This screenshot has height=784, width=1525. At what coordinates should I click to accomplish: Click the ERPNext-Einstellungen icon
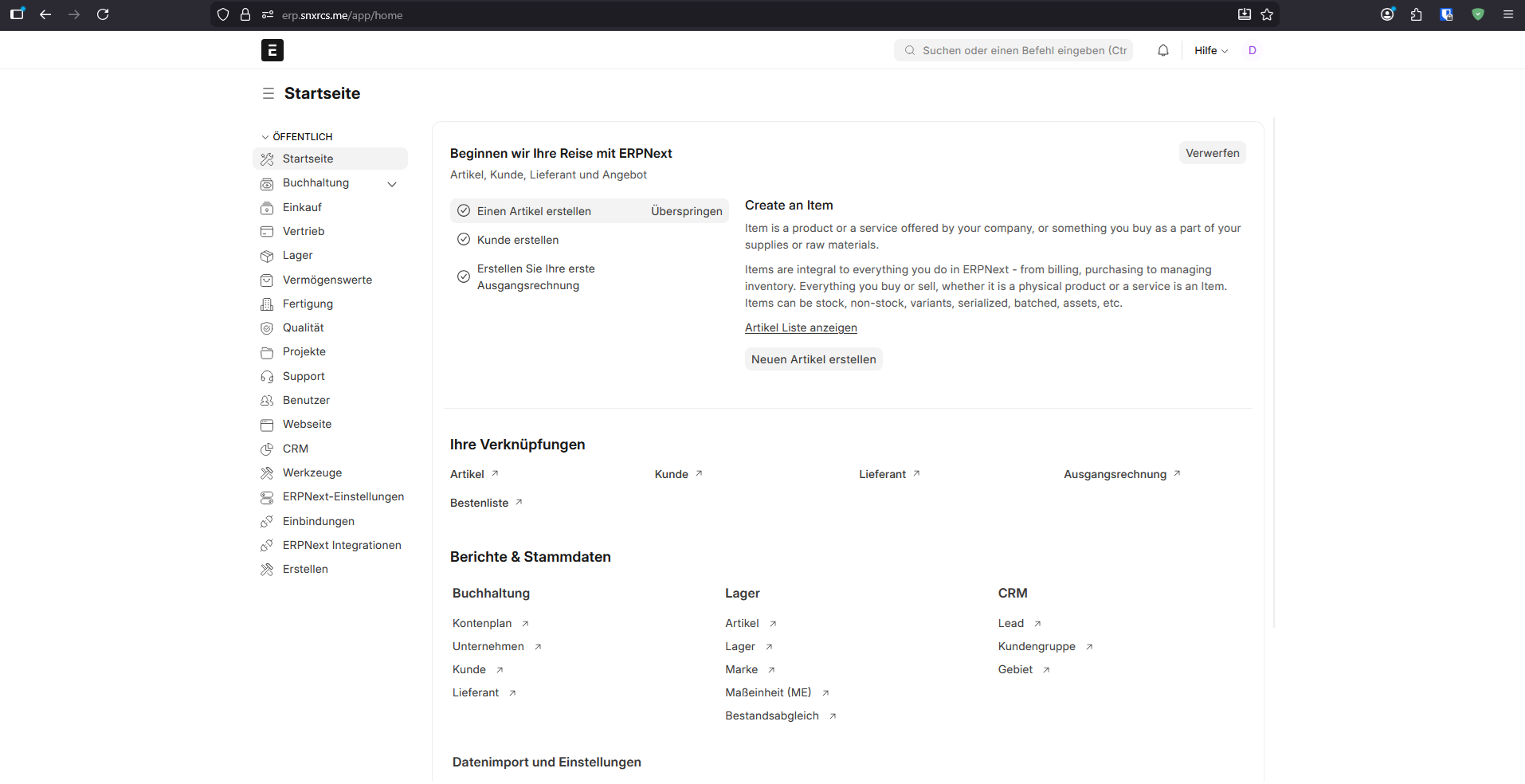click(x=267, y=497)
